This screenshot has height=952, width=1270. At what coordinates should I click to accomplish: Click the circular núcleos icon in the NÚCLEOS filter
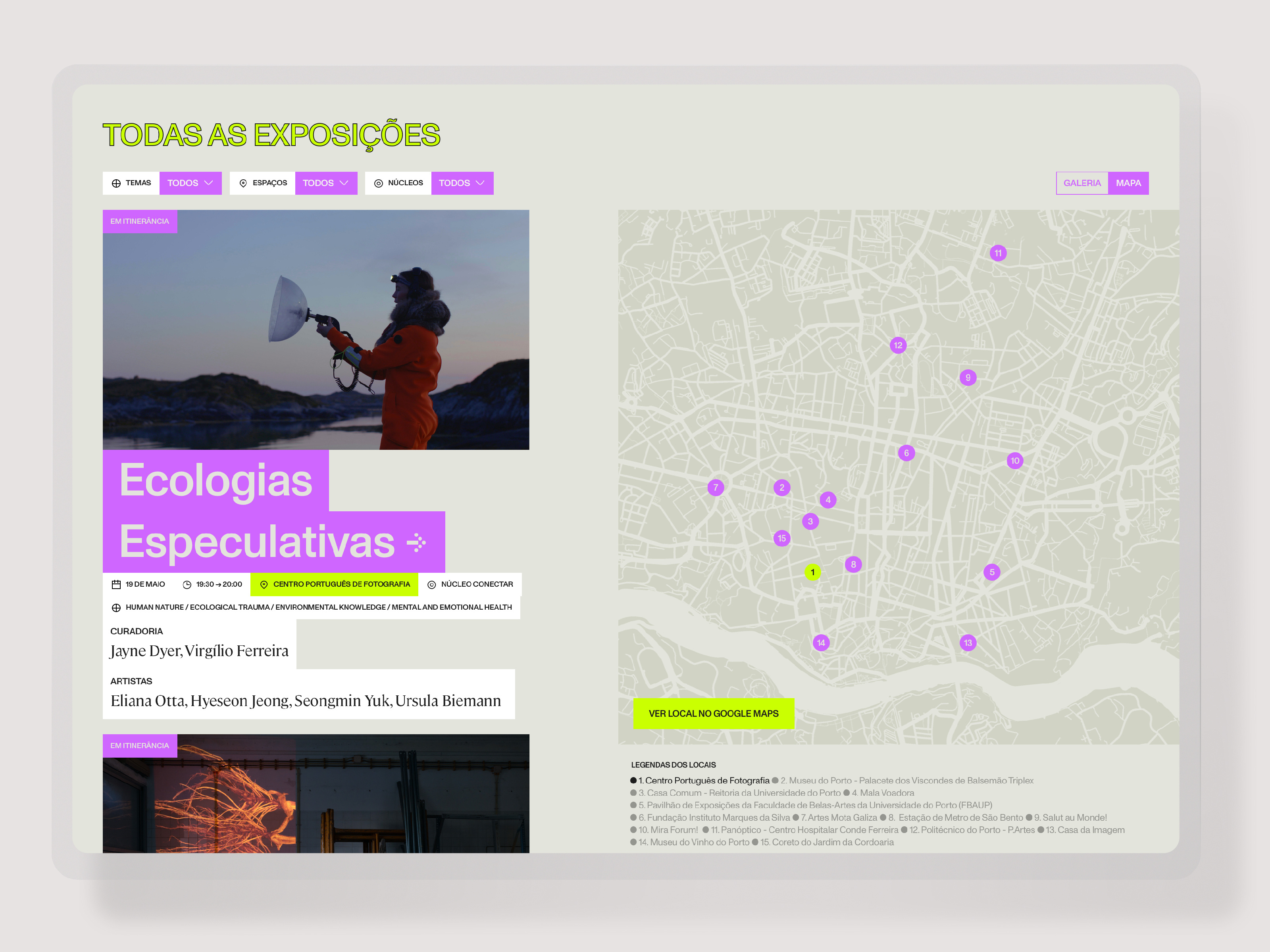378,182
